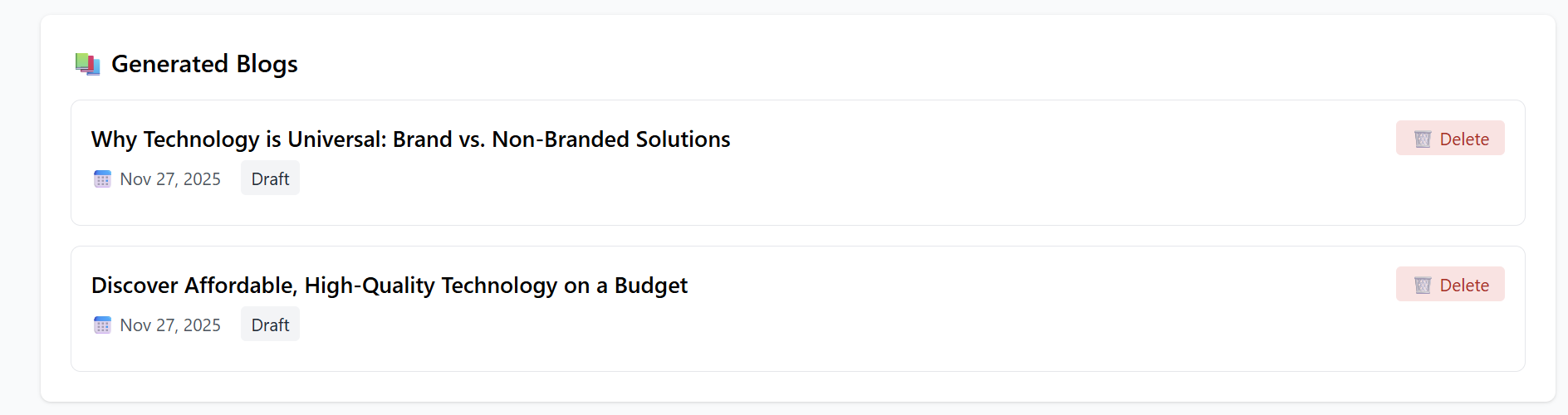Delete the 'Why Technology is Universal' blog
Screen dimensions: 1568x415
click(x=1450, y=139)
